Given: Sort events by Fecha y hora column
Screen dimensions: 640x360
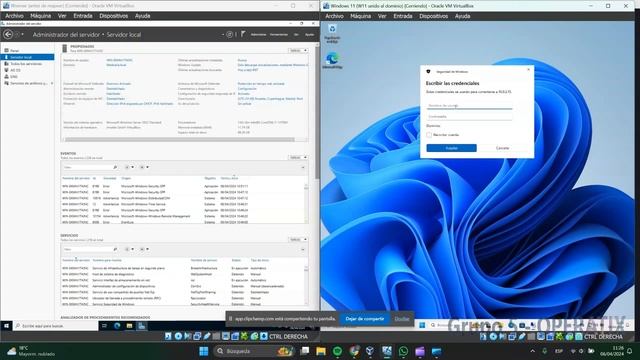Looking at the screenshot, I should (x=229, y=178).
